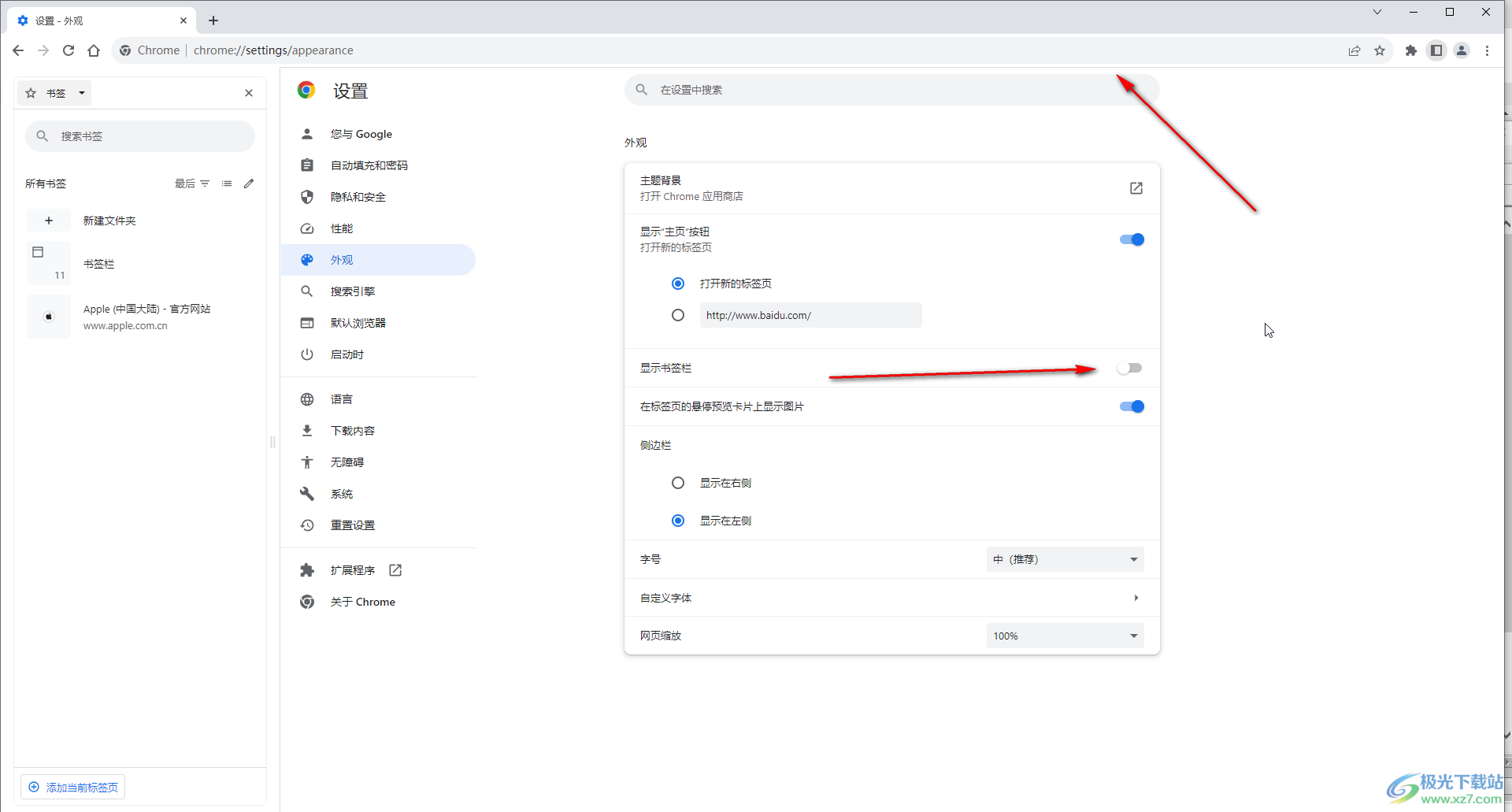
Task: Click the http://www.baidu.com/ URL field
Action: coord(810,315)
